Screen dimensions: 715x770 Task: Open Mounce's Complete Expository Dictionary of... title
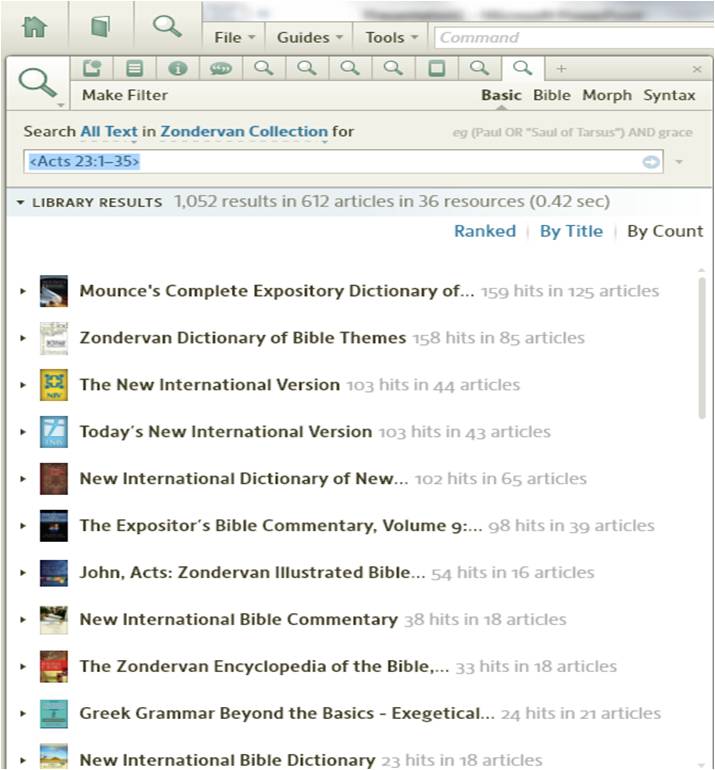[277, 291]
